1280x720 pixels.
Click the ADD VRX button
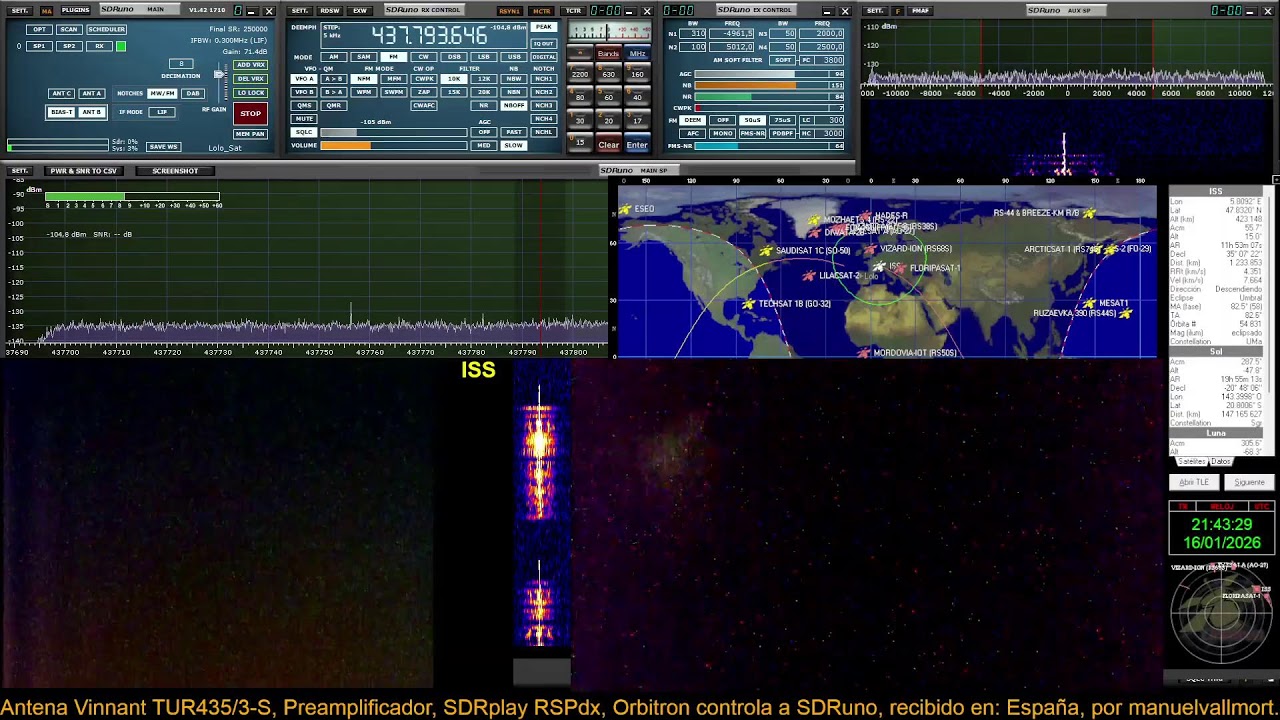(250, 65)
